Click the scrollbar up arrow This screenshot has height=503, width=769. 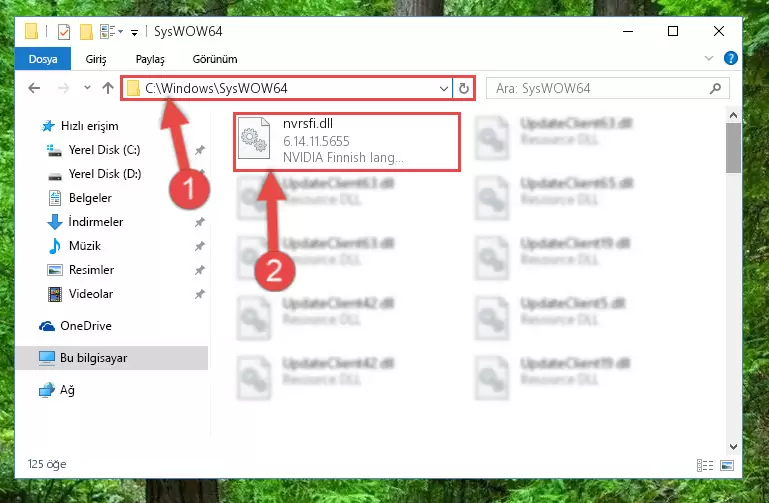pos(733,115)
